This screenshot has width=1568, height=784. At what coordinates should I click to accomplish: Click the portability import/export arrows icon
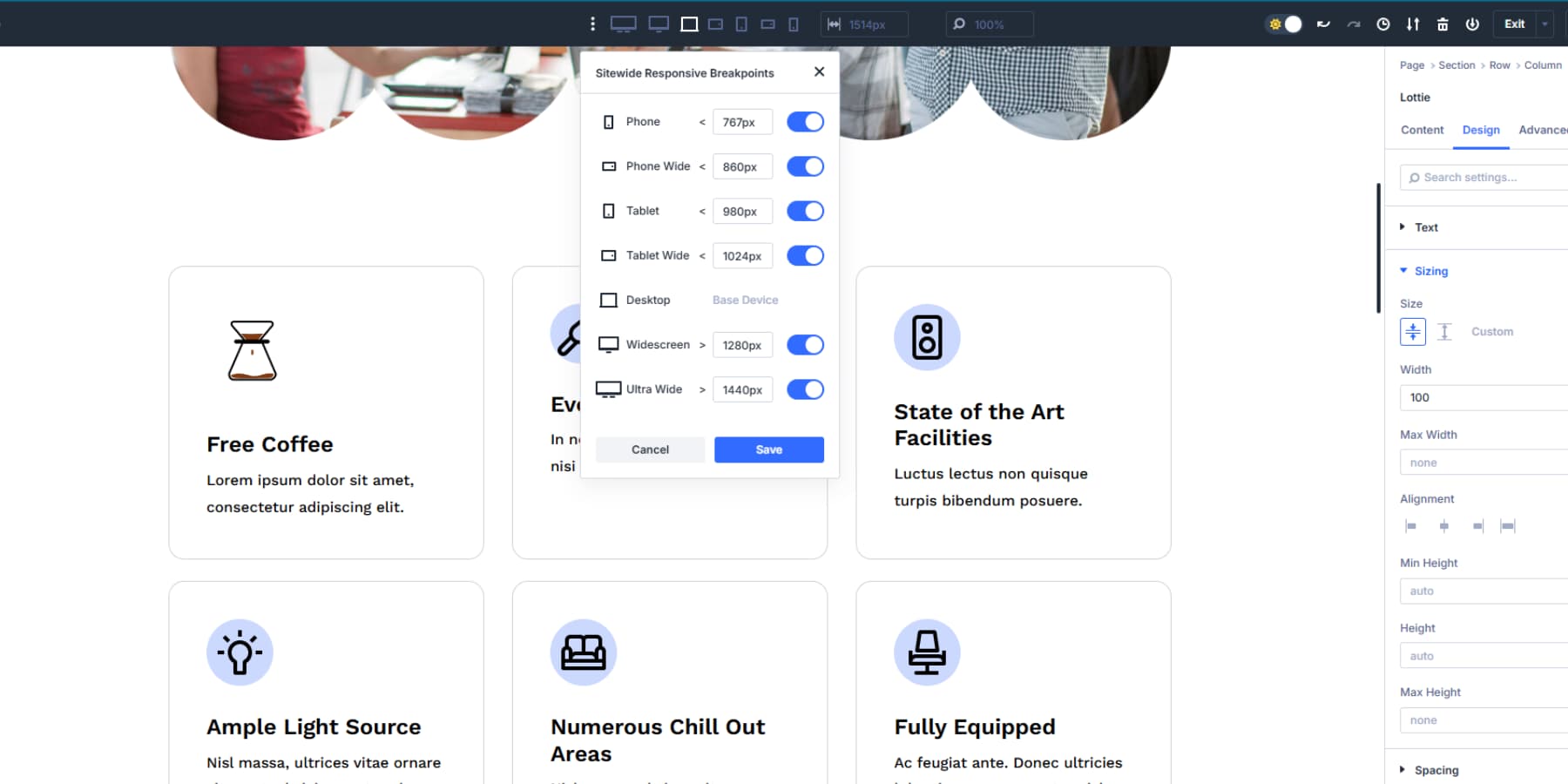click(1413, 24)
